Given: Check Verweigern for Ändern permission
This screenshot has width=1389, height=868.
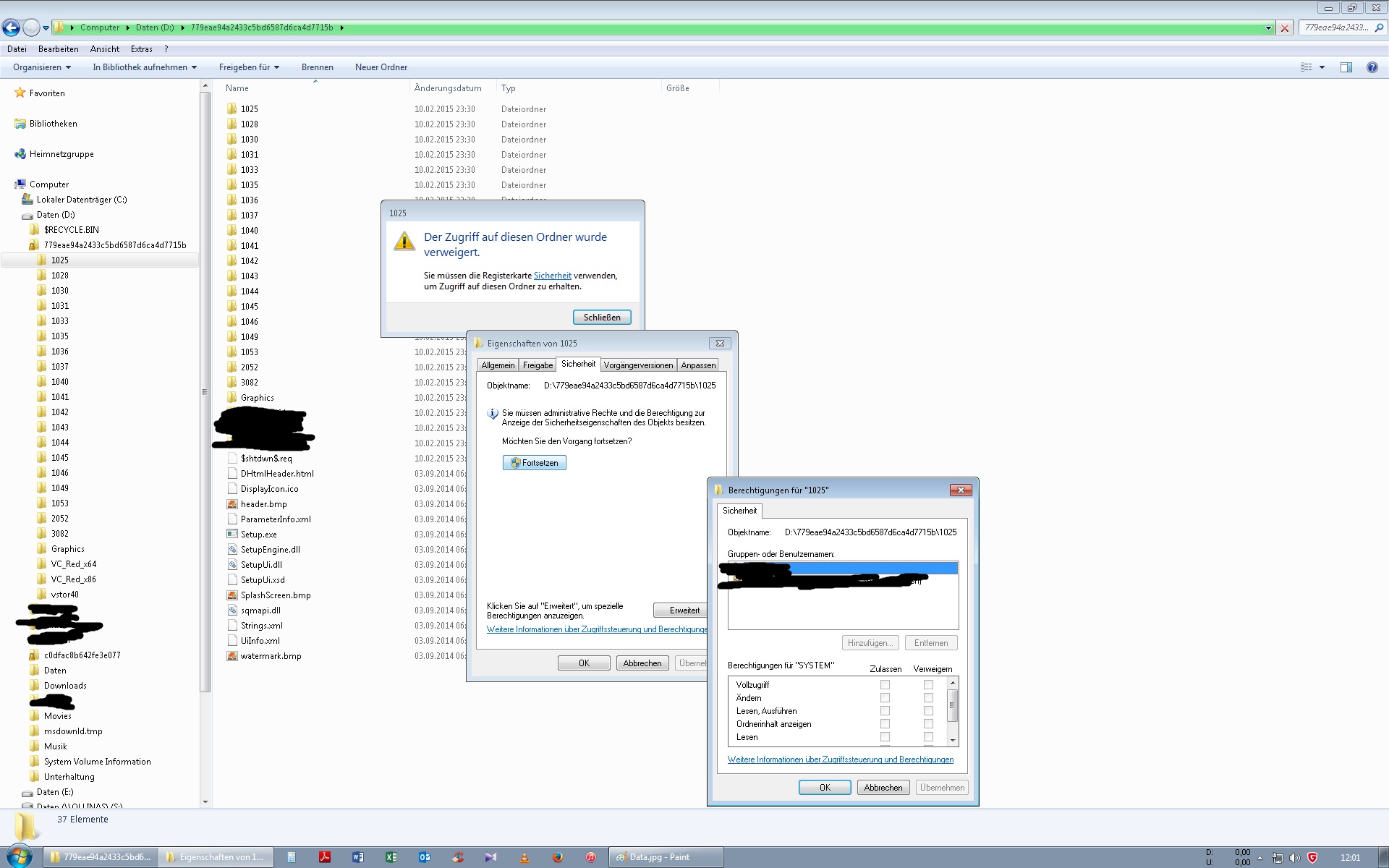Looking at the screenshot, I should (x=928, y=698).
